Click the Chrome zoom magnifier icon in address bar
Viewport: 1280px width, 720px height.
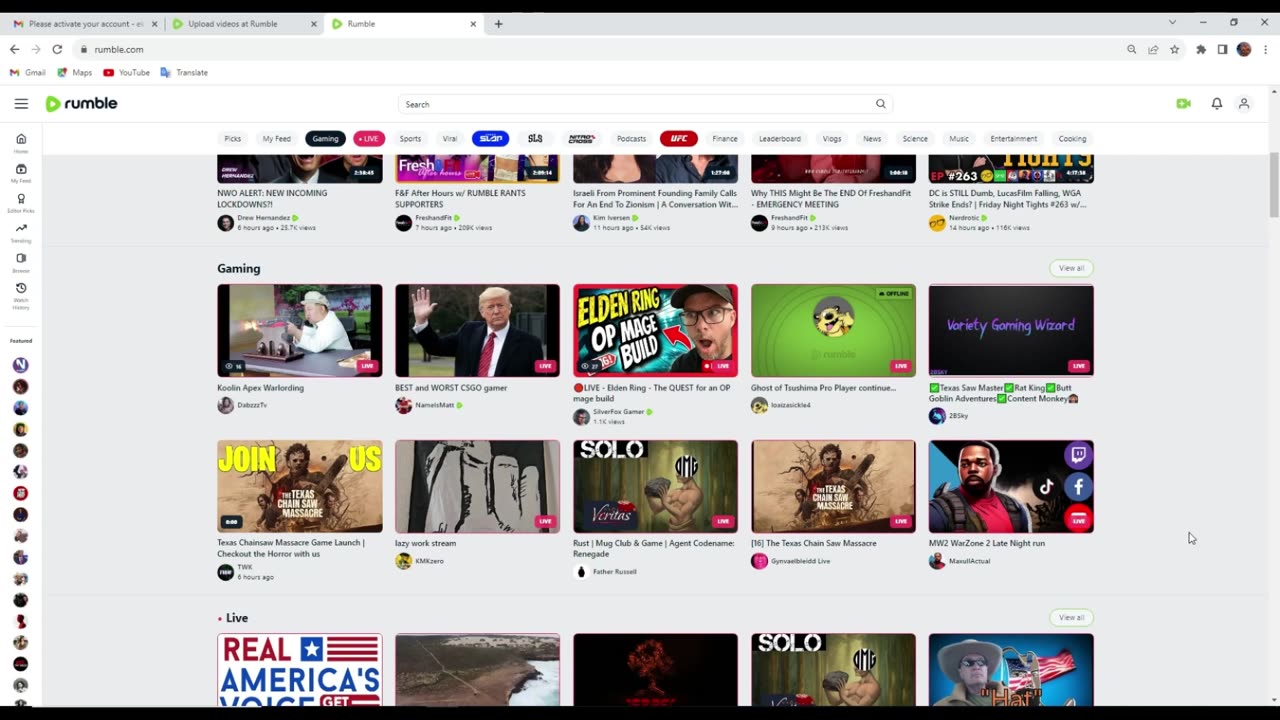pyautogui.click(x=1132, y=49)
